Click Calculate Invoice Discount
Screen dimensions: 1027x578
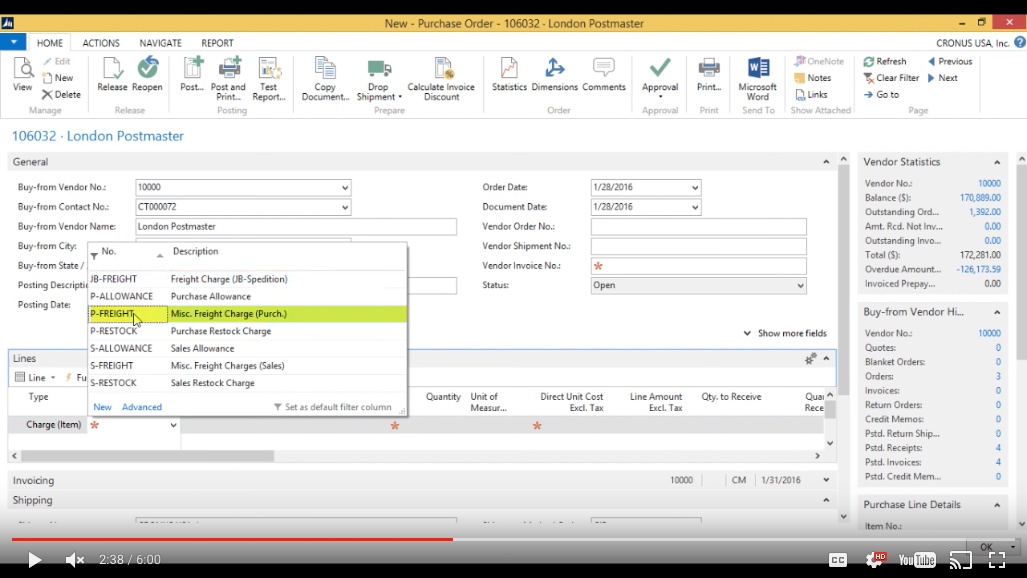tap(441, 79)
